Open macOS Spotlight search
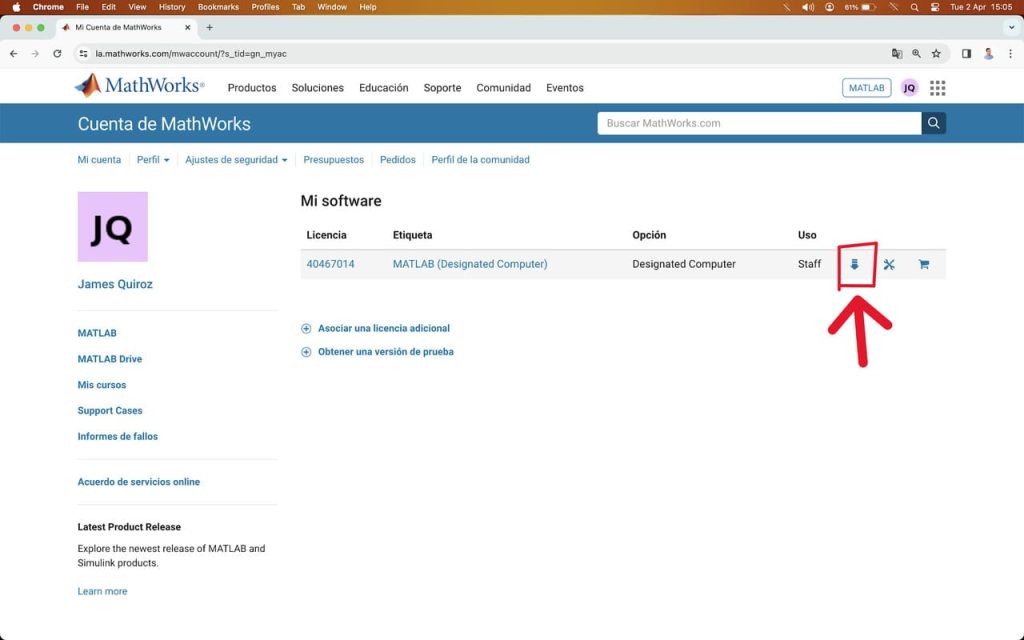Image resolution: width=1024 pixels, height=640 pixels. pyautogui.click(x=914, y=7)
